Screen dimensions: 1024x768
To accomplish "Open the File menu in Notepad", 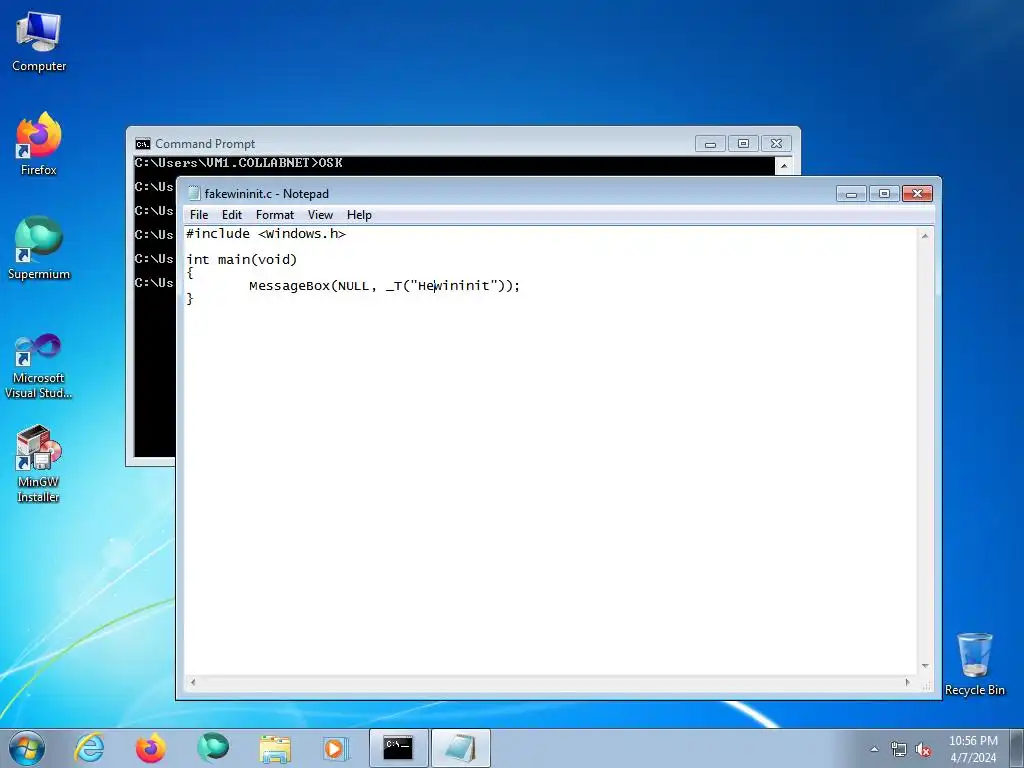I will click(199, 215).
